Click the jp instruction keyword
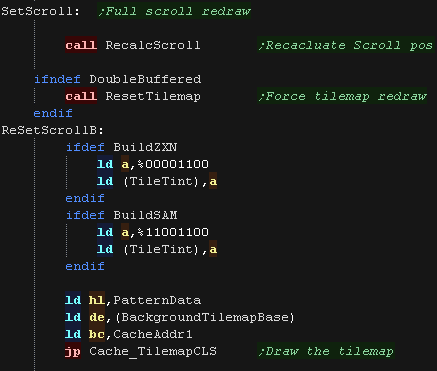Viewport: 437px width, 371px height. (73, 352)
